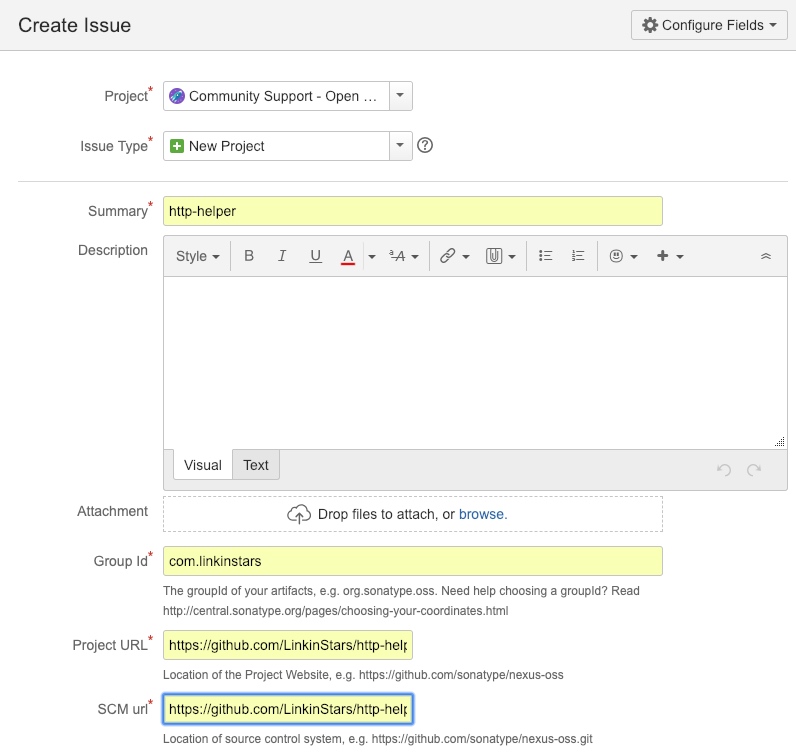796x756 pixels.
Task: Collapse the editor toolbar
Action: click(x=766, y=256)
